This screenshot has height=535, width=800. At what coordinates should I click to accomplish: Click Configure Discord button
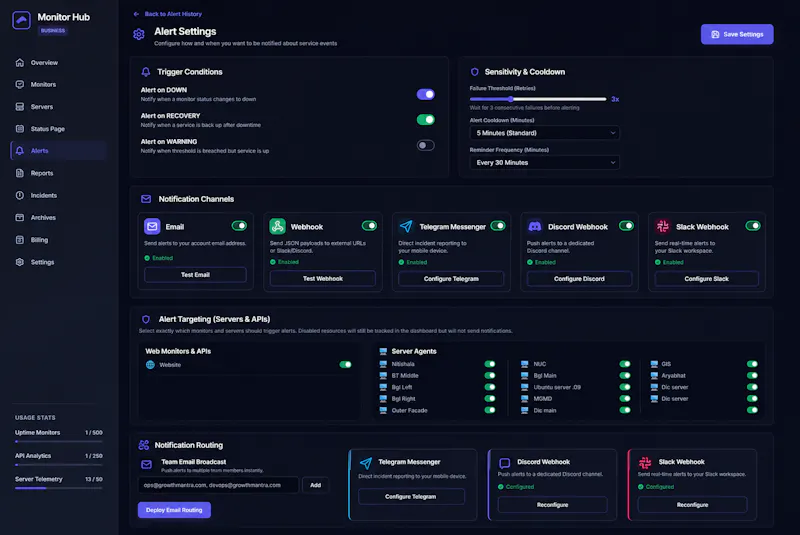pyautogui.click(x=579, y=278)
